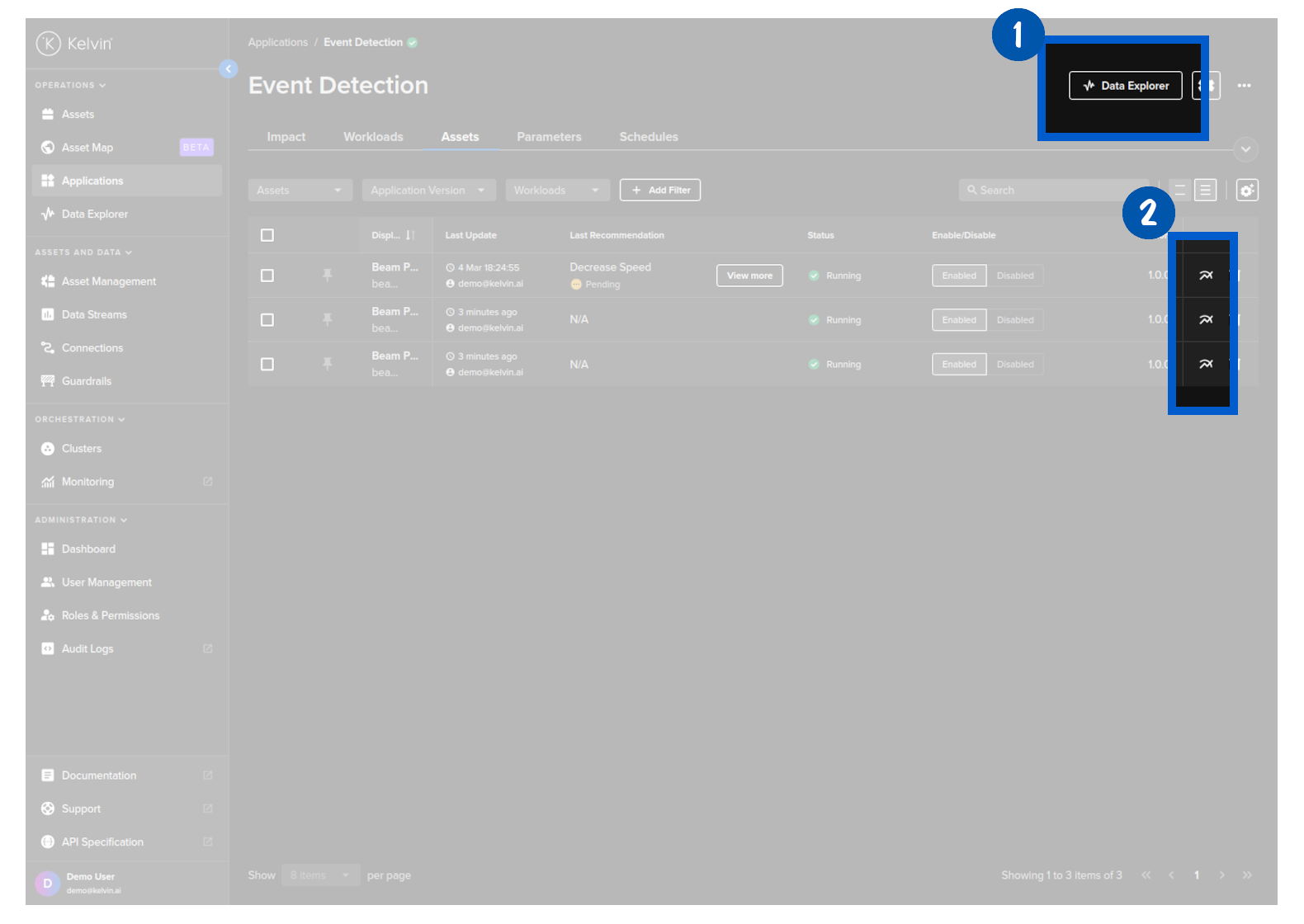This screenshot has height=924, width=1304.
Task: Check the second asset row checkbox
Action: [267, 320]
